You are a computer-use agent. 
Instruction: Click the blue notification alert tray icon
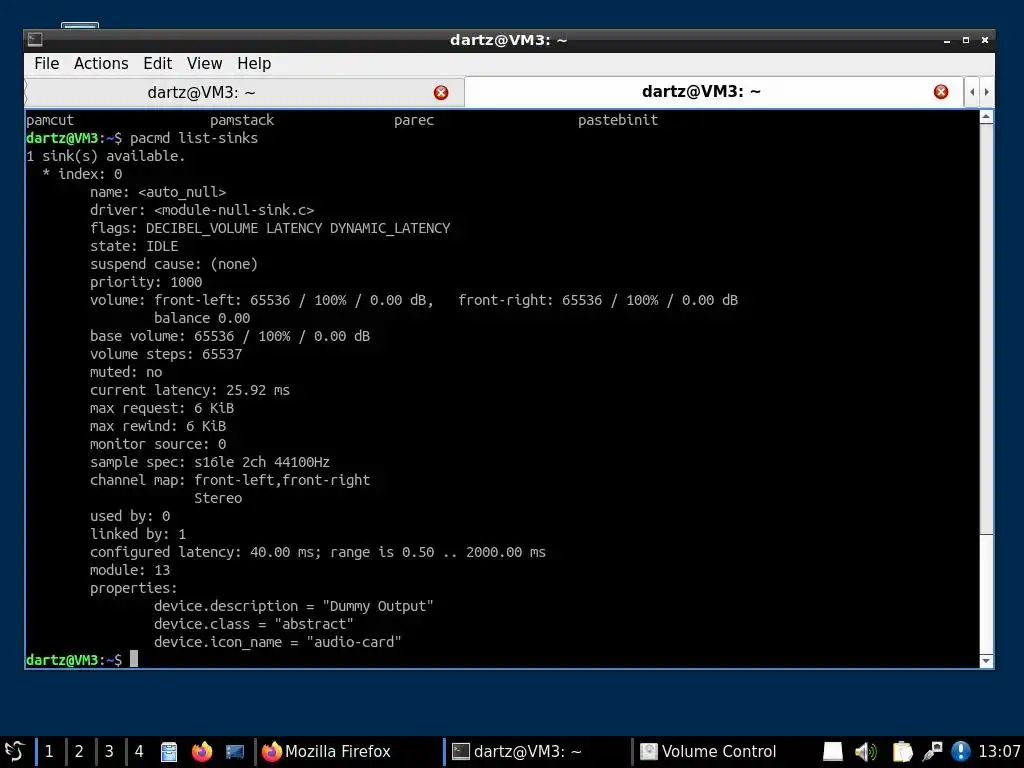click(x=961, y=752)
